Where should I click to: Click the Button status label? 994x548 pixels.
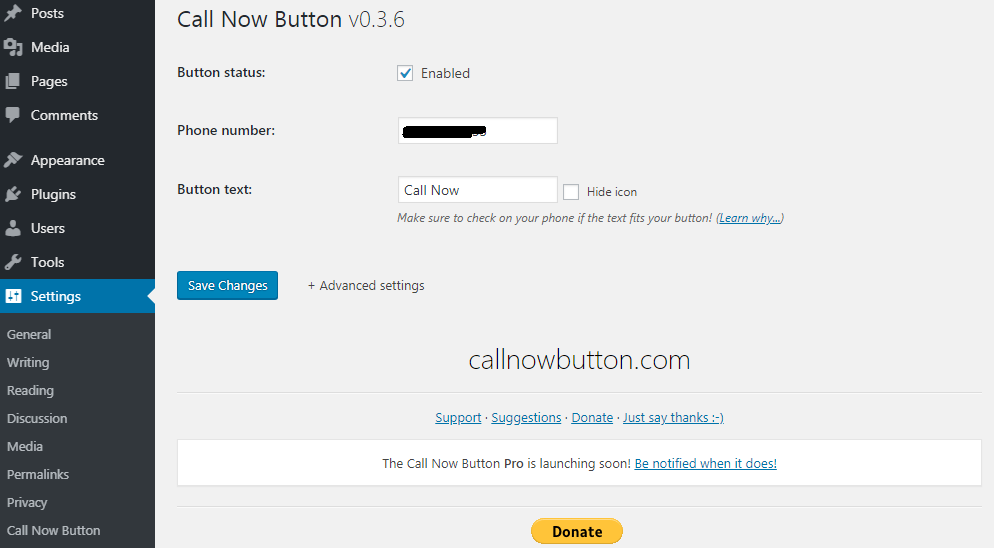pyautogui.click(x=221, y=72)
